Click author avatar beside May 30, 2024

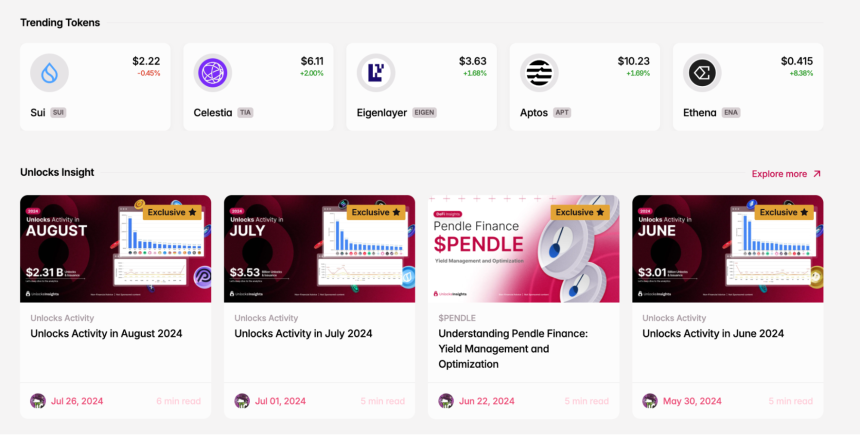pyautogui.click(x=650, y=401)
